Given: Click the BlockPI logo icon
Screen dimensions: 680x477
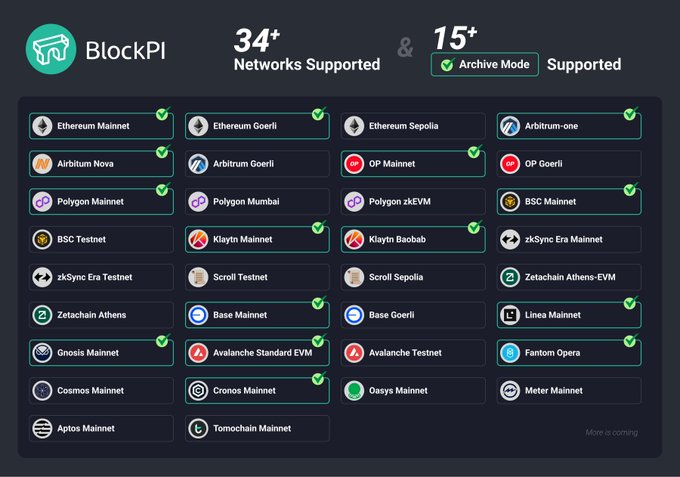Looking at the screenshot, I should (x=51, y=49).
